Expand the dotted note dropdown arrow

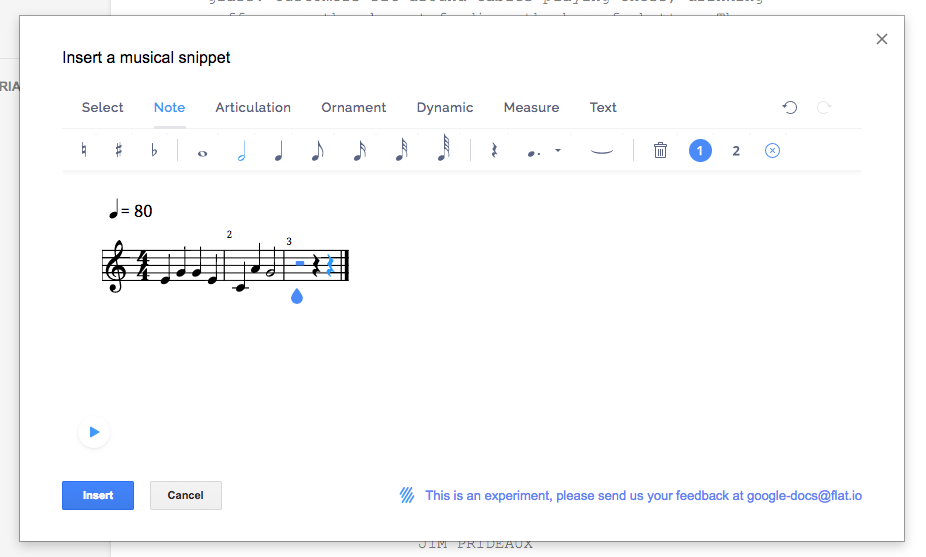coord(557,151)
